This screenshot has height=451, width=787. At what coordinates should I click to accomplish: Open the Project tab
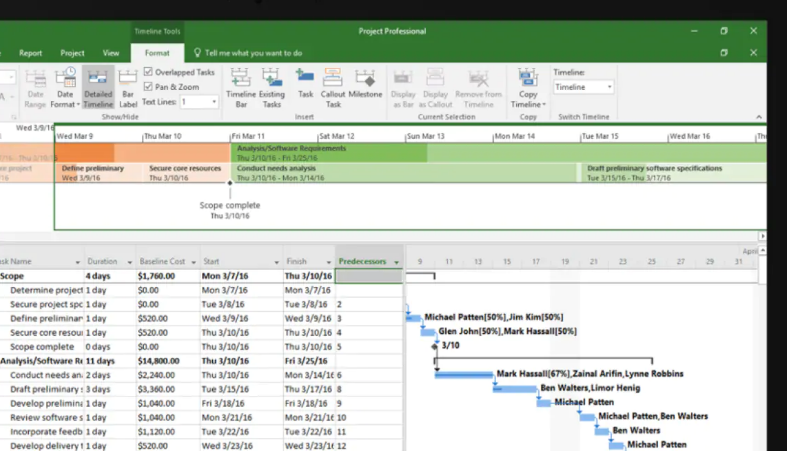pyautogui.click(x=72, y=53)
